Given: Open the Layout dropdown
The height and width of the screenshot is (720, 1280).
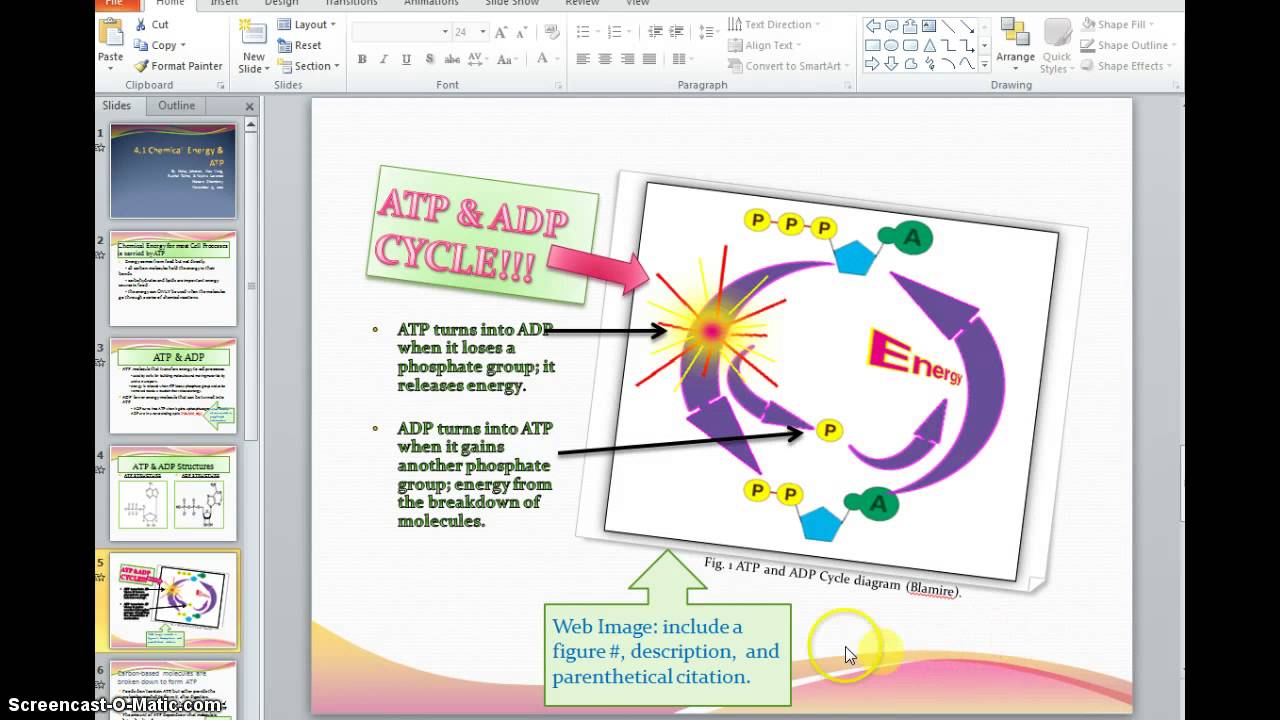Looking at the screenshot, I should pos(306,24).
